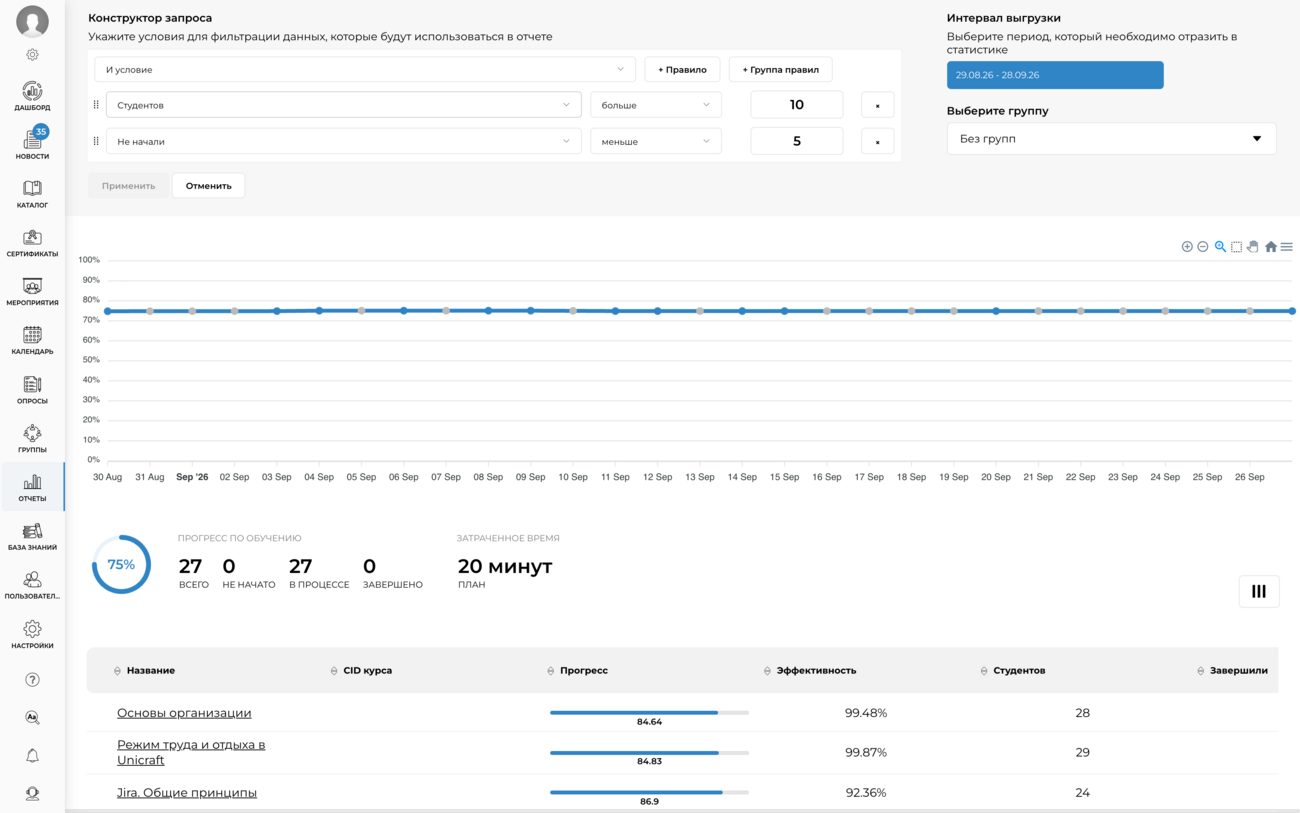Open the notifications bell icon
The height and width of the screenshot is (813, 1300).
(32, 756)
